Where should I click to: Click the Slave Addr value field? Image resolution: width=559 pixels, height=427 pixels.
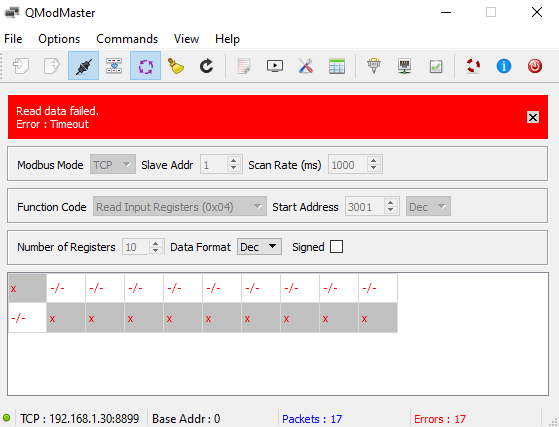point(214,164)
